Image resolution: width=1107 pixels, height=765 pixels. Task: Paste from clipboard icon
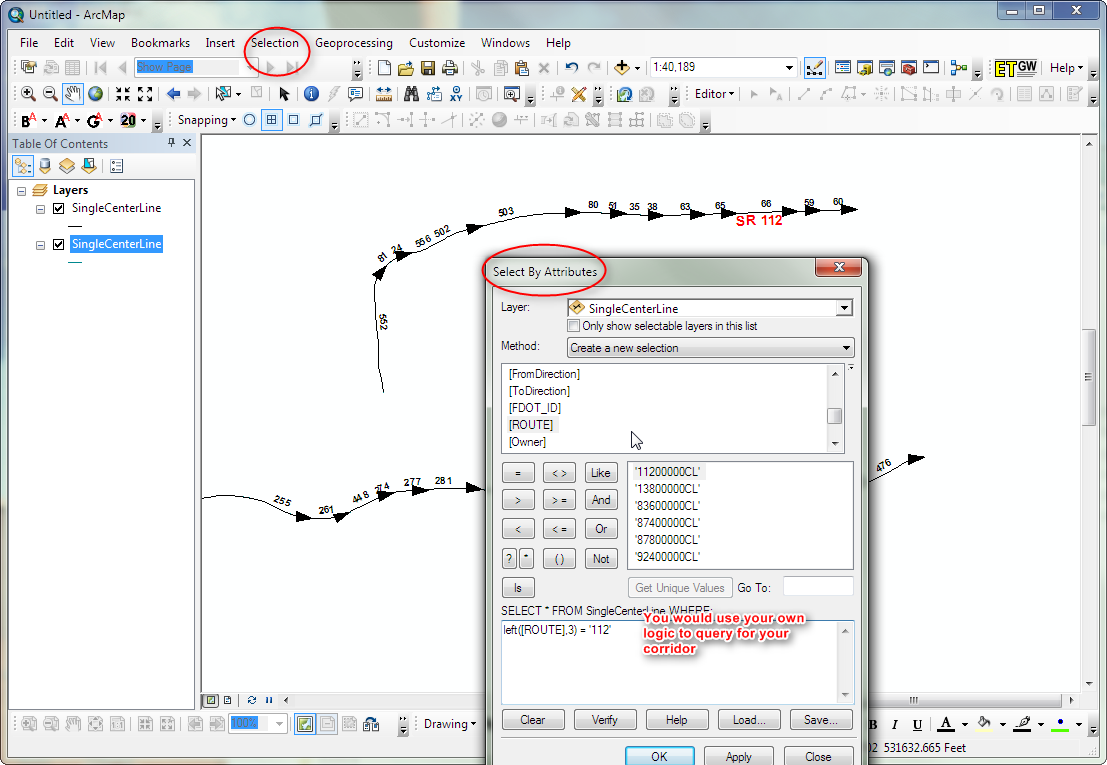pyautogui.click(x=522, y=68)
